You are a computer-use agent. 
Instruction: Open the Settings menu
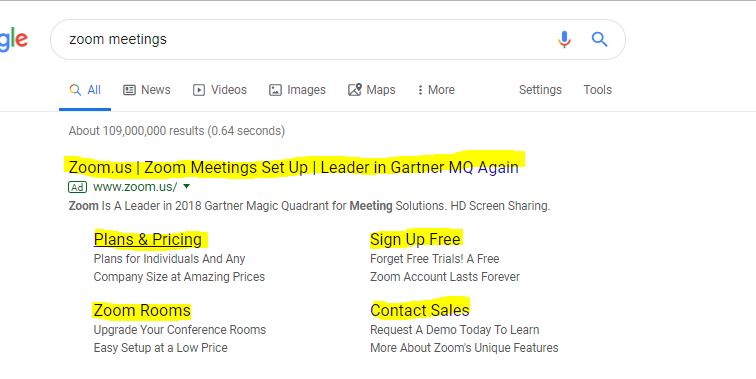[x=540, y=90]
